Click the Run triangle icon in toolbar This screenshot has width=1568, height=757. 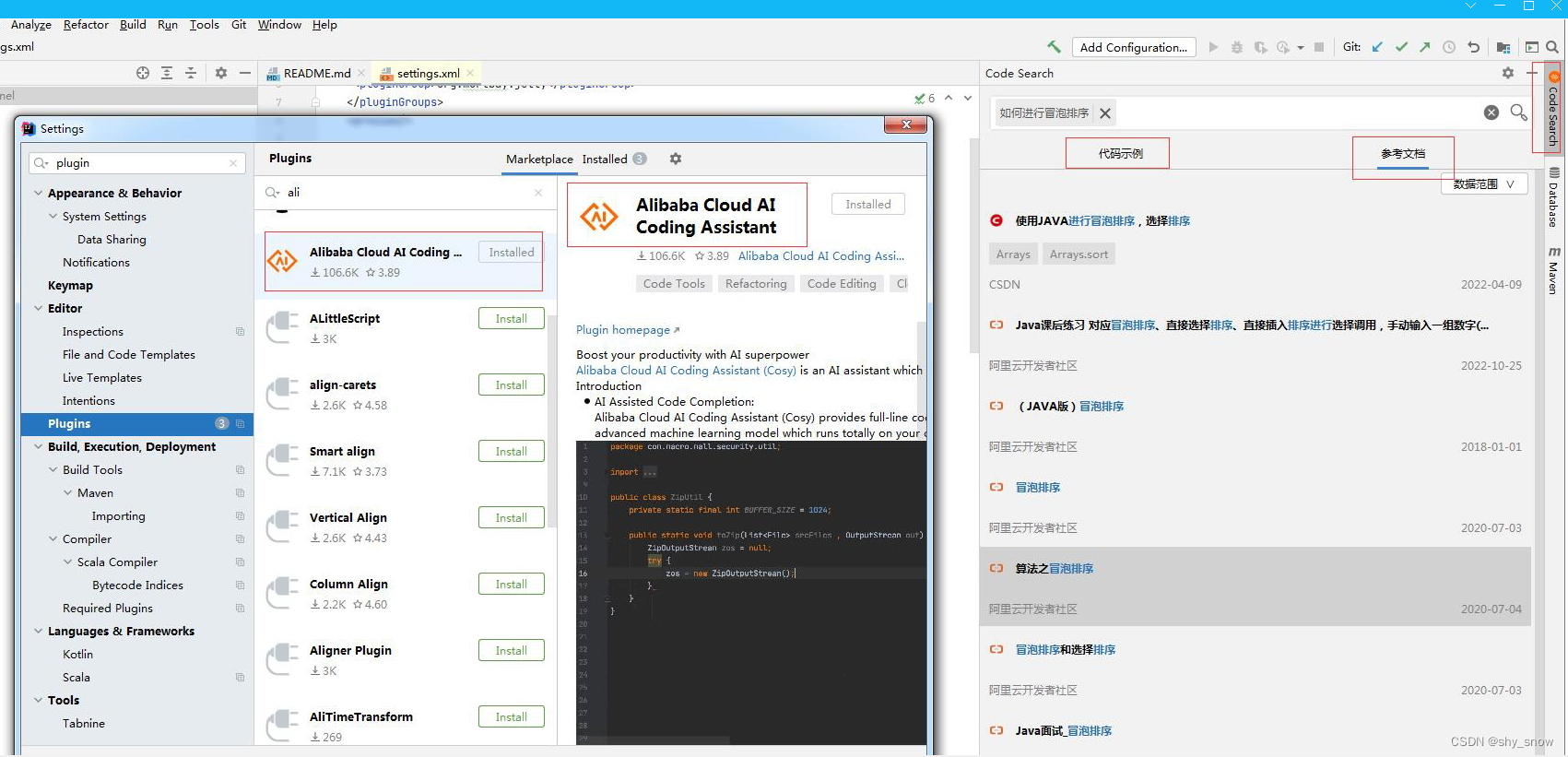[1213, 47]
